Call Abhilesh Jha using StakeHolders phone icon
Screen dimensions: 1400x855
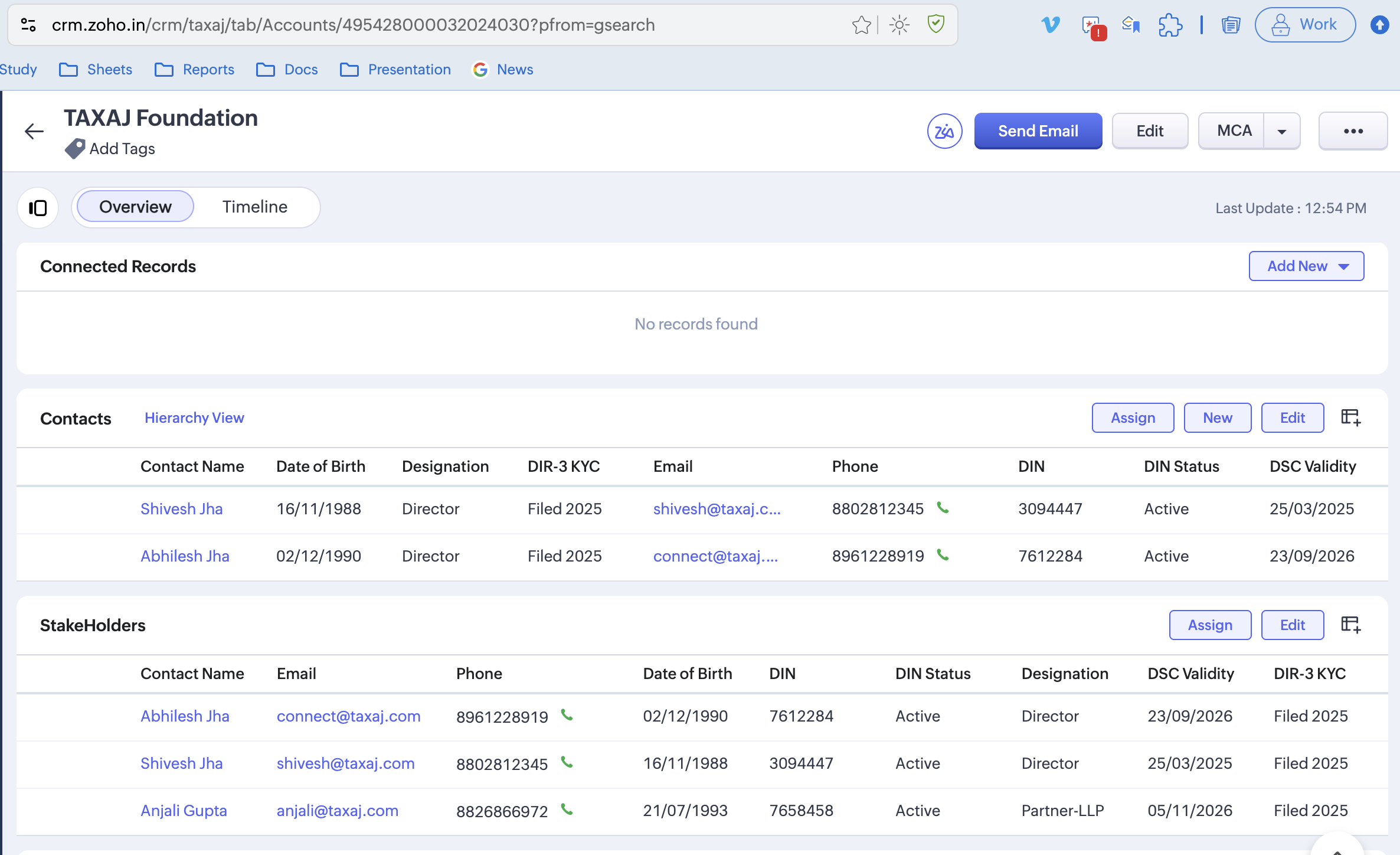pyautogui.click(x=567, y=715)
